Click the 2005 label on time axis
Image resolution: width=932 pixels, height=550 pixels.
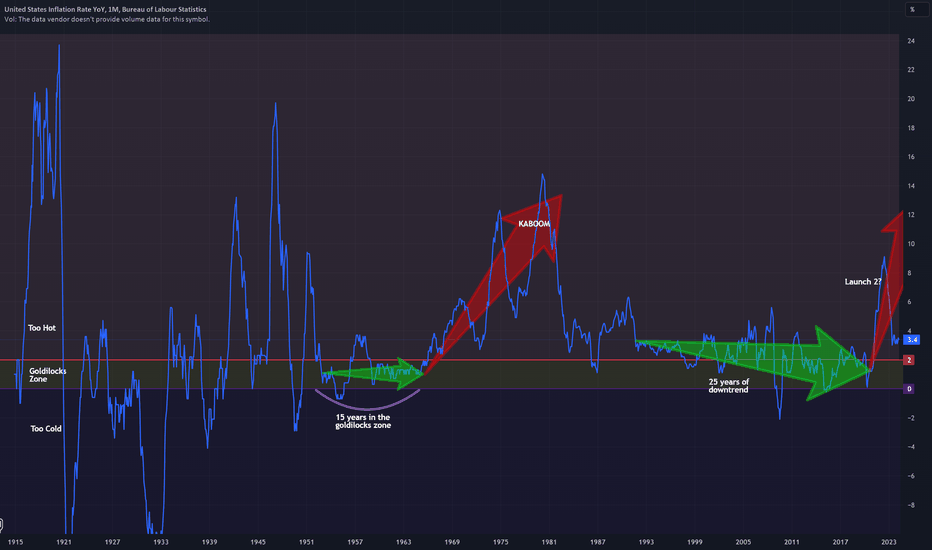point(743,542)
